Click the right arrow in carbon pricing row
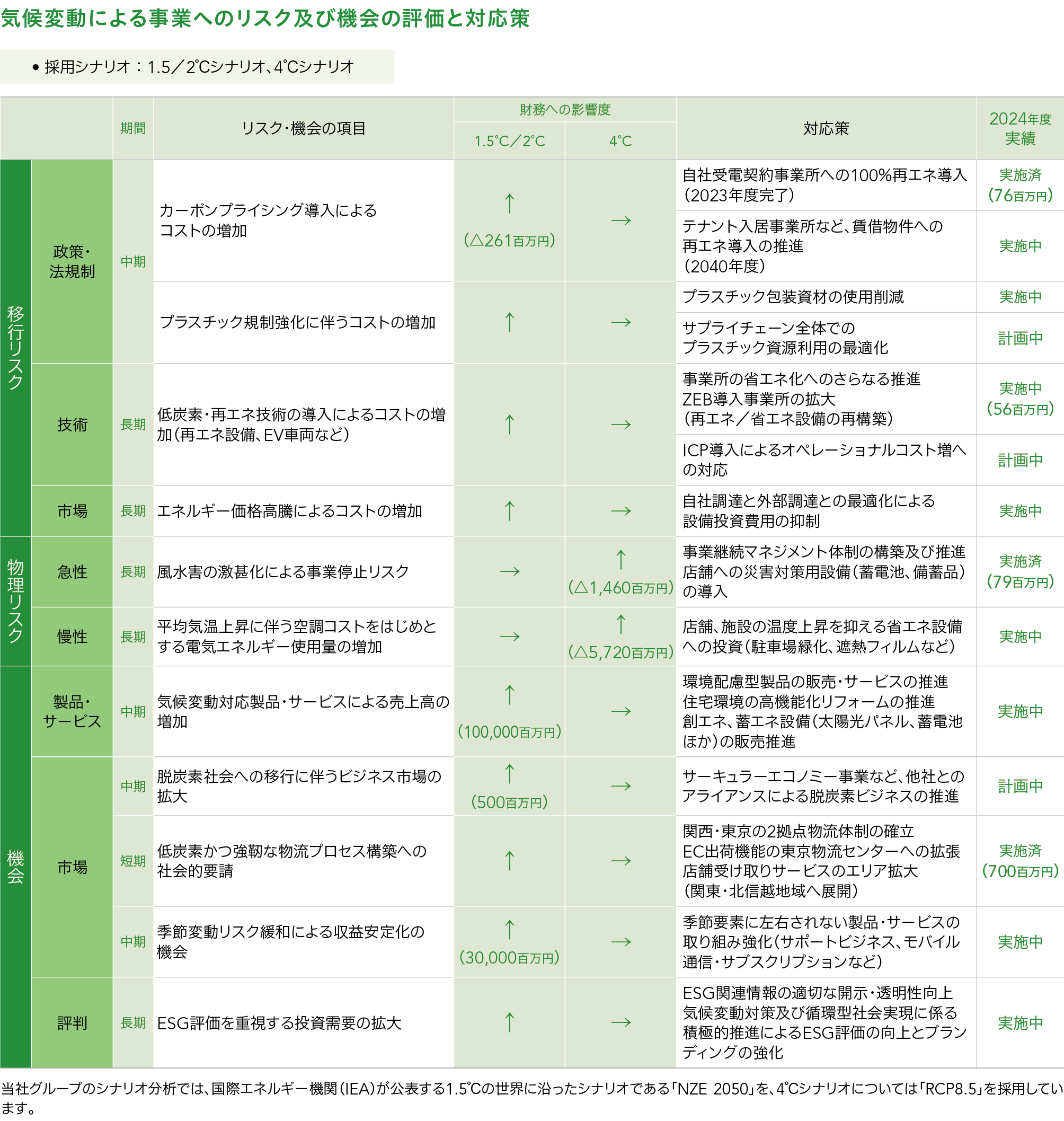This screenshot has width=1064, height=1121. click(x=620, y=220)
